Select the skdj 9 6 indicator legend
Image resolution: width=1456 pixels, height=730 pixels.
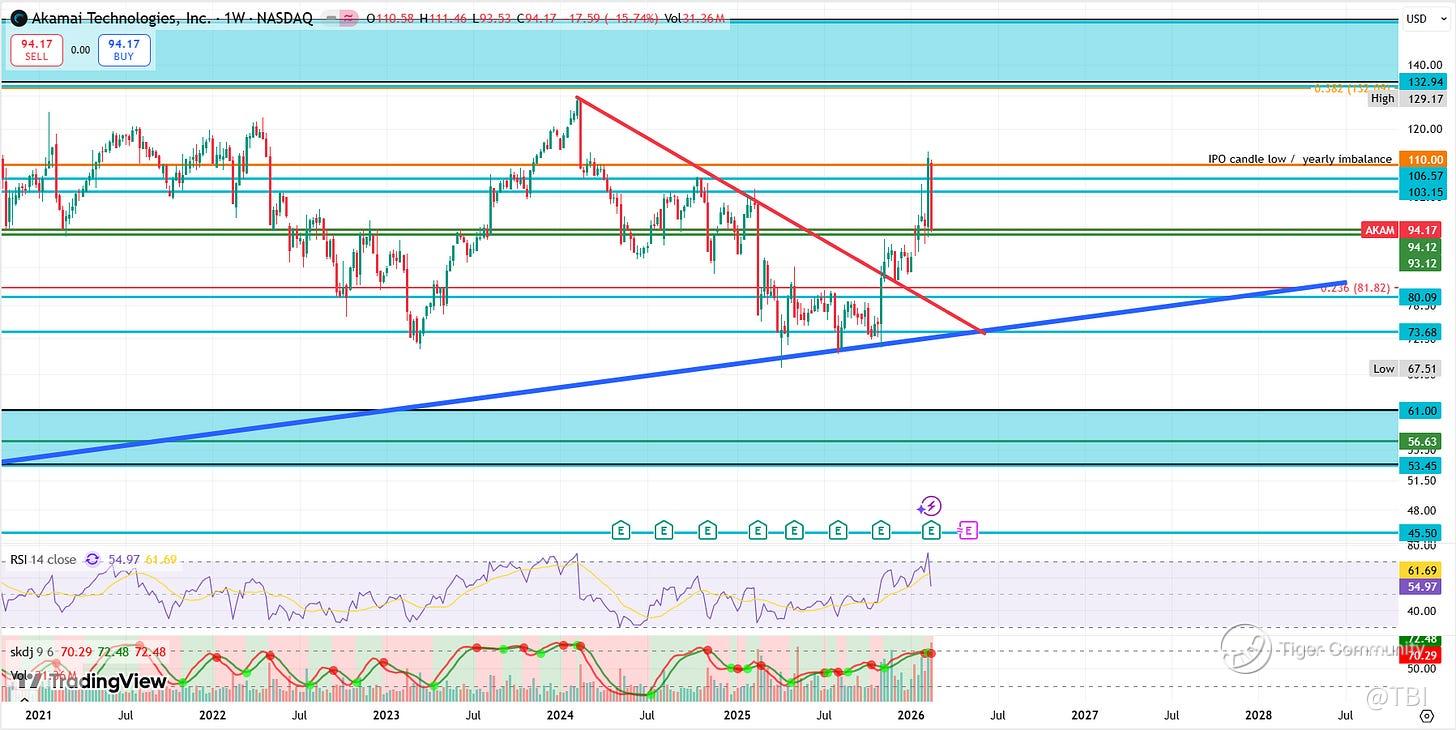32,652
